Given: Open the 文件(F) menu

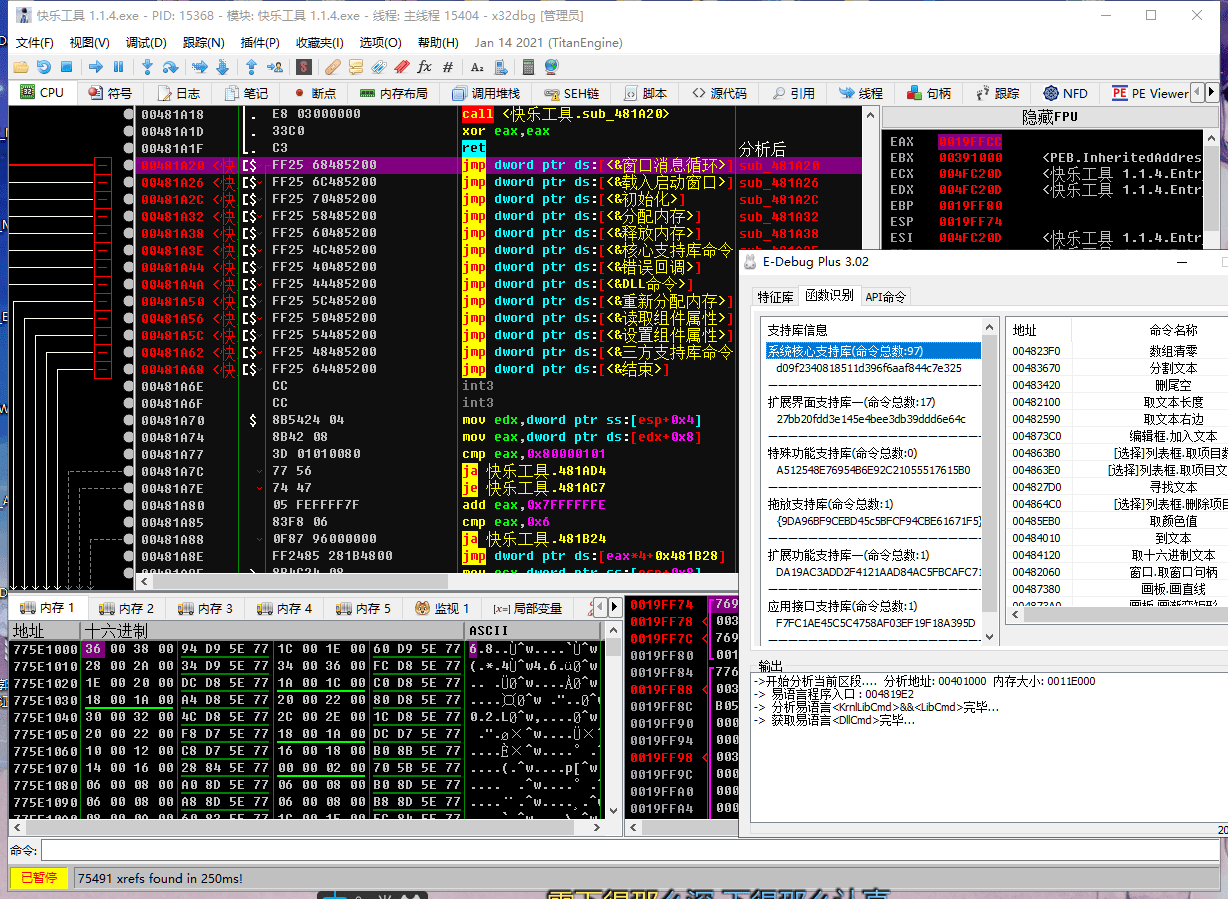Looking at the screenshot, I should pos(35,42).
